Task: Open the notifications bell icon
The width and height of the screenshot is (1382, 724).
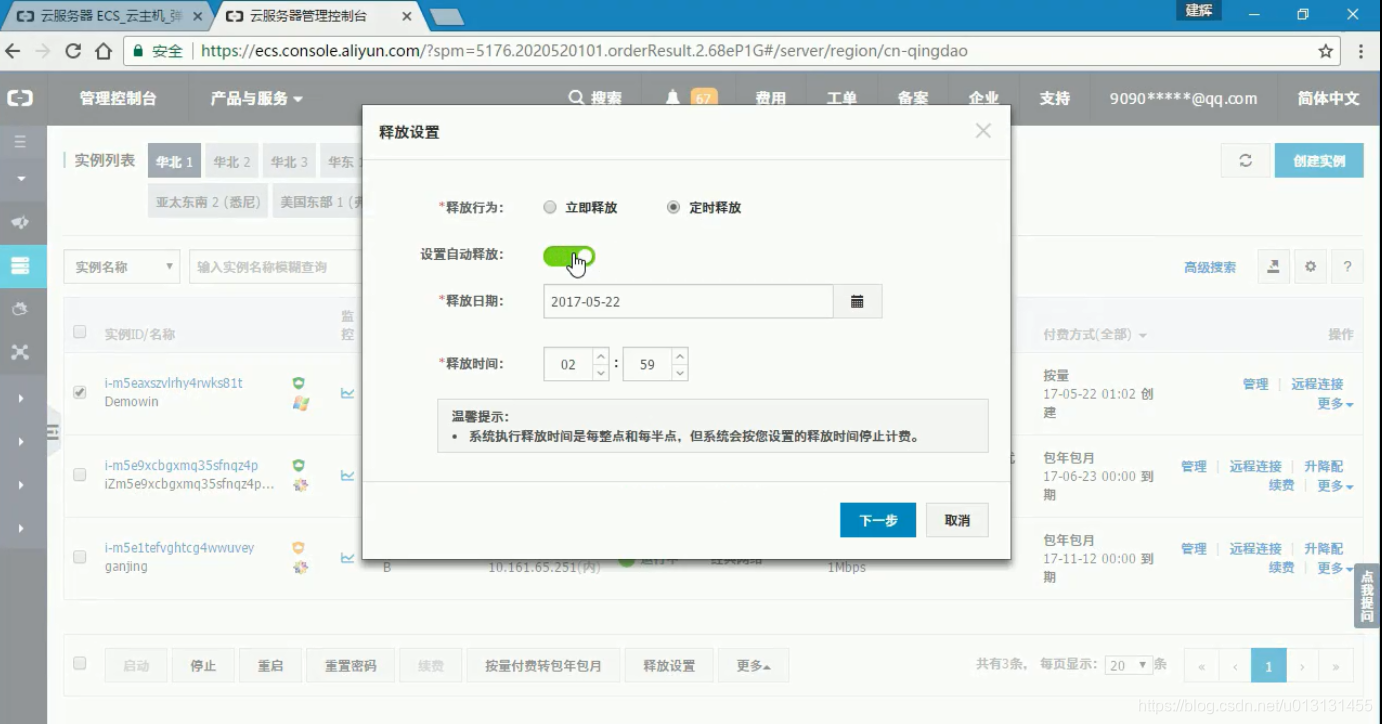Action: coord(673,98)
